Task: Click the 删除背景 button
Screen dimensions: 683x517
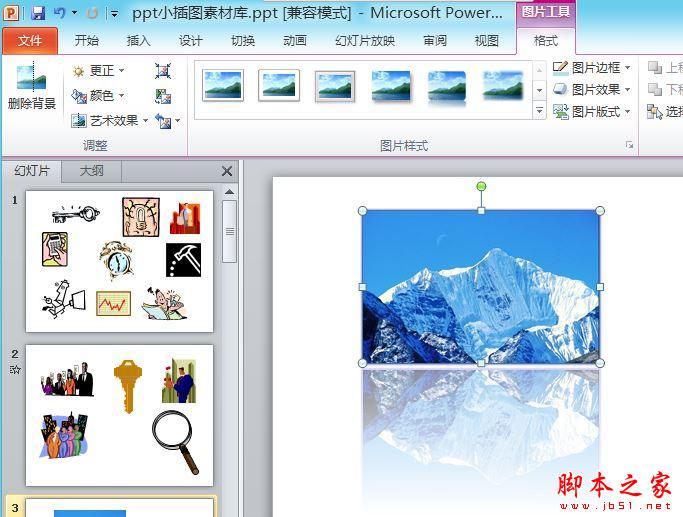Action: pos(32,86)
